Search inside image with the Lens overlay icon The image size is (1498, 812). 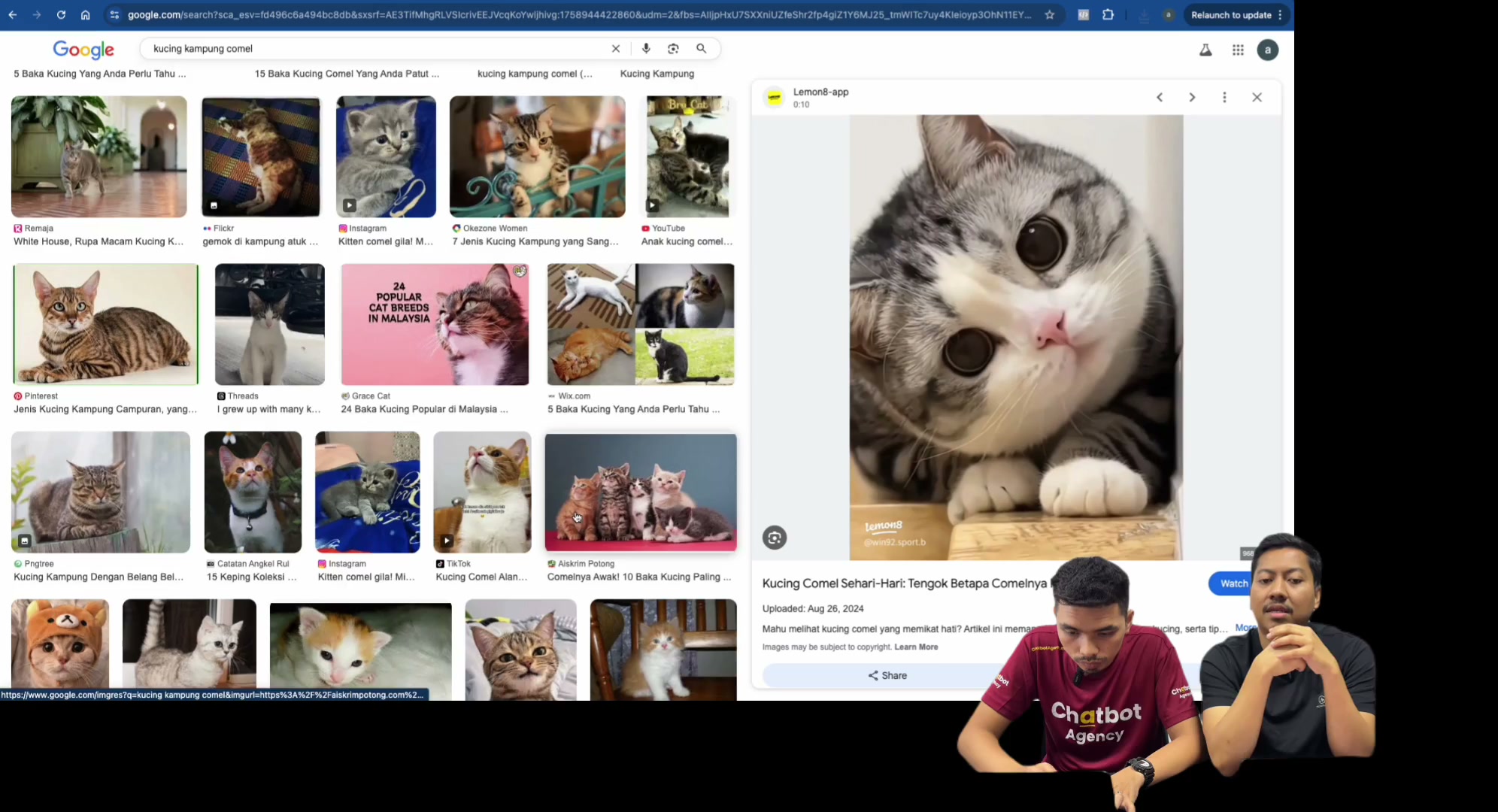pos(775,538)
